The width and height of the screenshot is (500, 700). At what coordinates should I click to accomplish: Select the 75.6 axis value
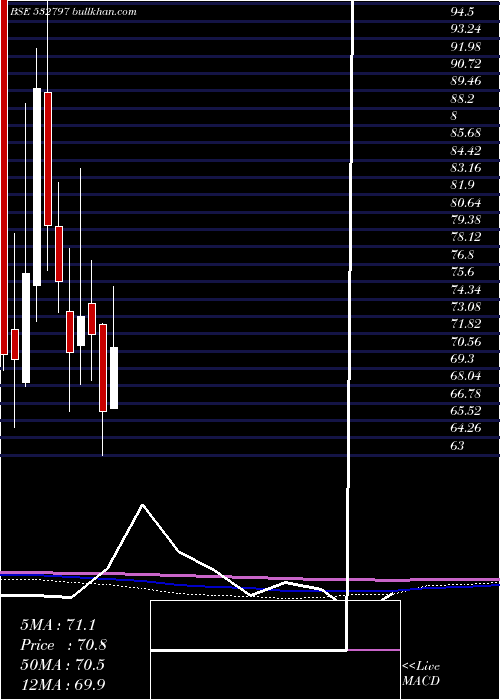pyautogui.click(x=462, y=272)
